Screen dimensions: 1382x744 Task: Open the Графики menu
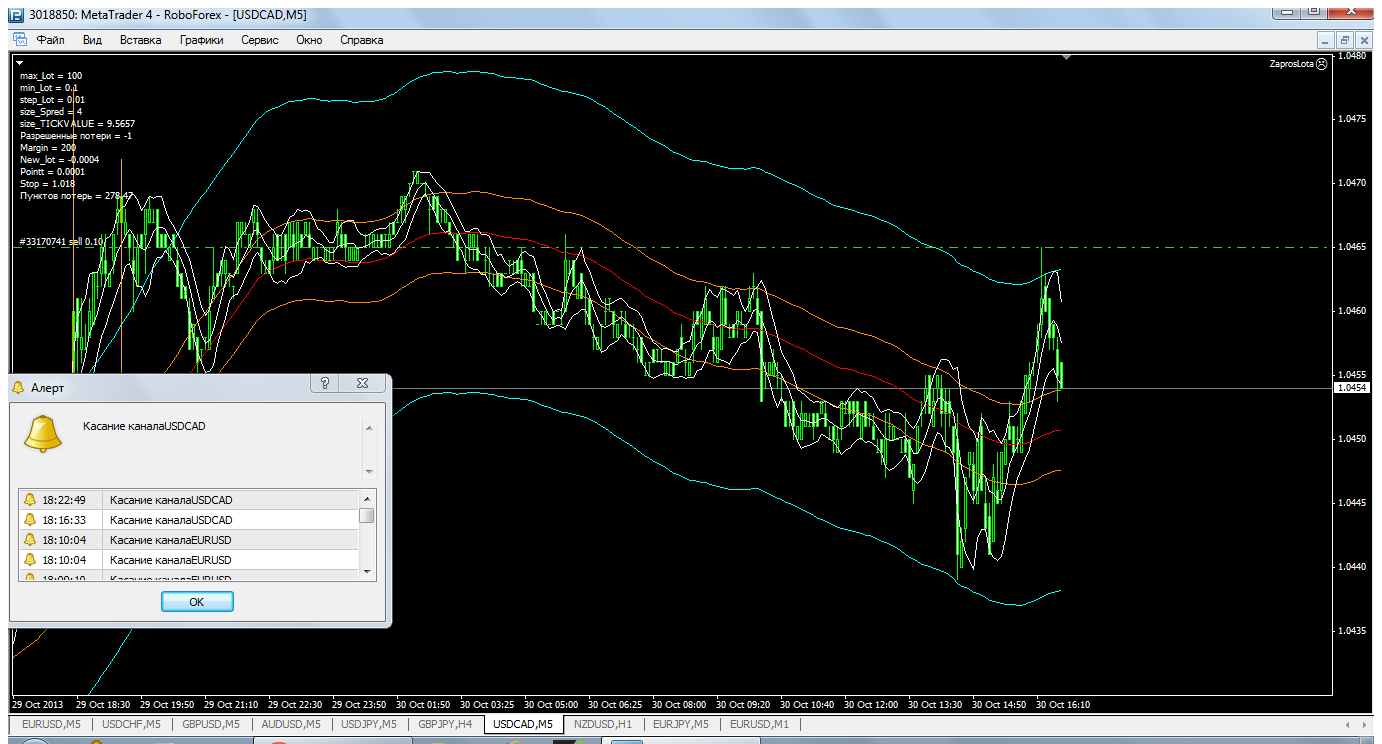(201, 40)
